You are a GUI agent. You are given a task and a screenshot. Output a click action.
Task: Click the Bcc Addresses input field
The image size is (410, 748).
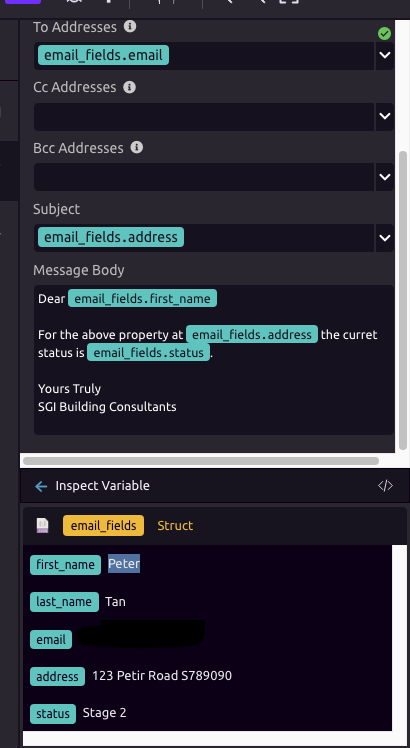pos(204,177)
